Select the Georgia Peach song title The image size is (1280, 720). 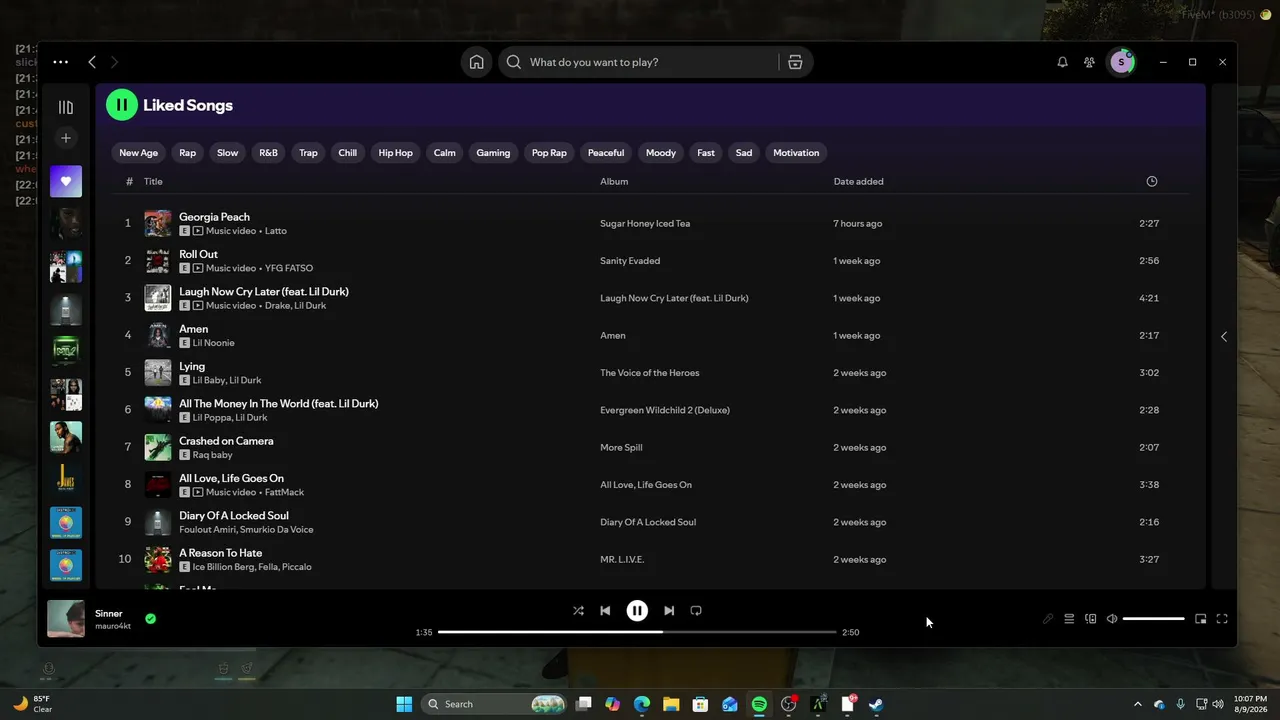click(214, 217)
